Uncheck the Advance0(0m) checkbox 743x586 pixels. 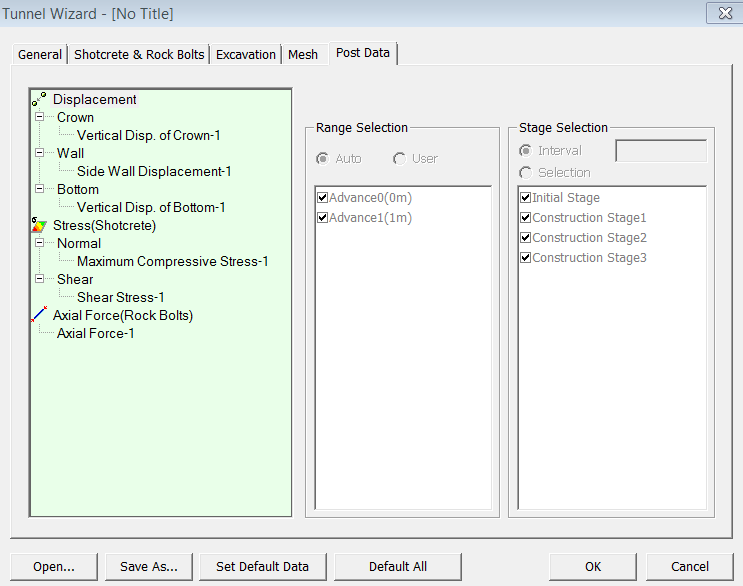(322, 198)
